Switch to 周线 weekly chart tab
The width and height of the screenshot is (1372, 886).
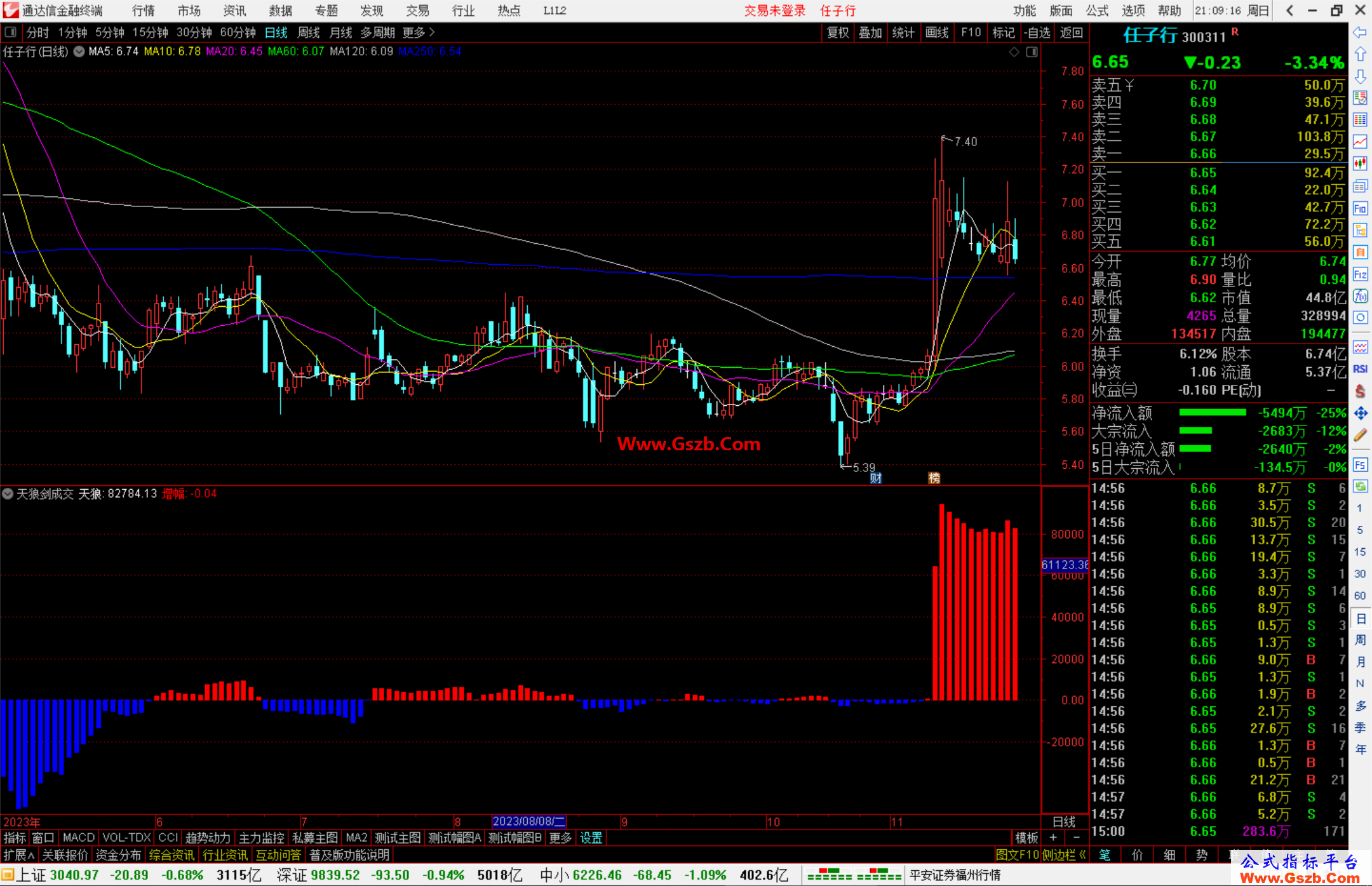pos(309,32)
